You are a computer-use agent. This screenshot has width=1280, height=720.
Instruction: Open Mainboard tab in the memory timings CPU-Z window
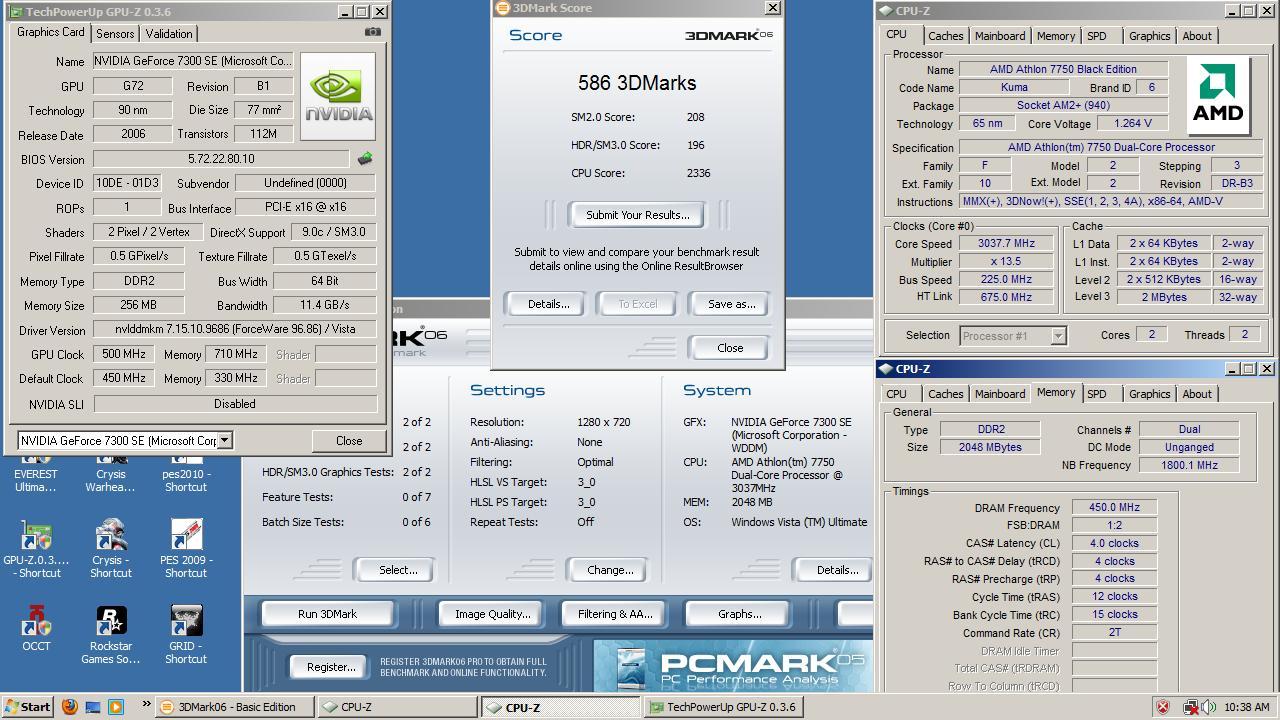coord(1000,394)
